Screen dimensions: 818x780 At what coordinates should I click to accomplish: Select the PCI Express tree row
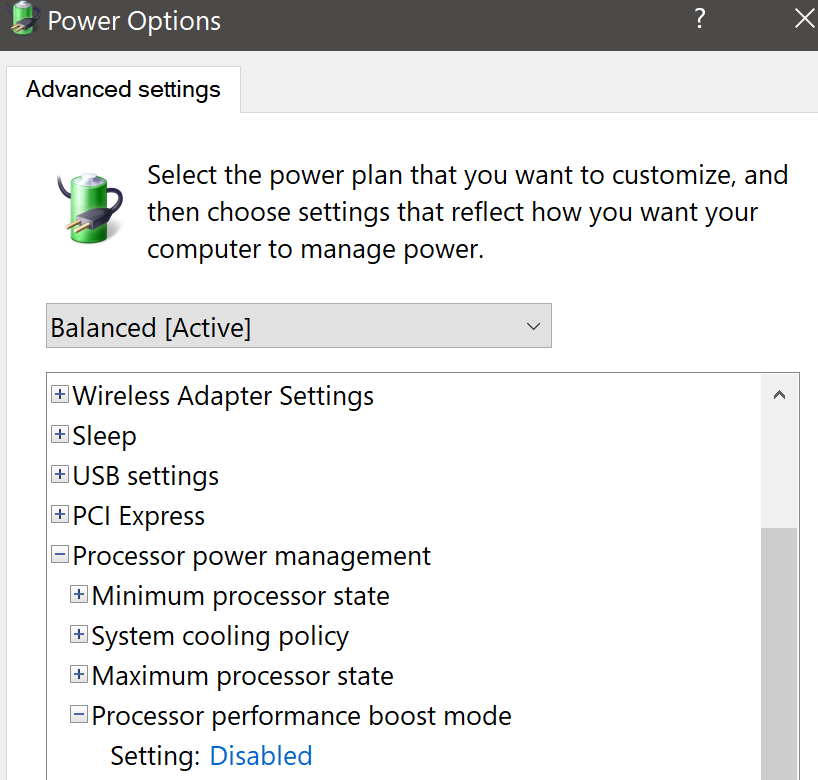138,516
